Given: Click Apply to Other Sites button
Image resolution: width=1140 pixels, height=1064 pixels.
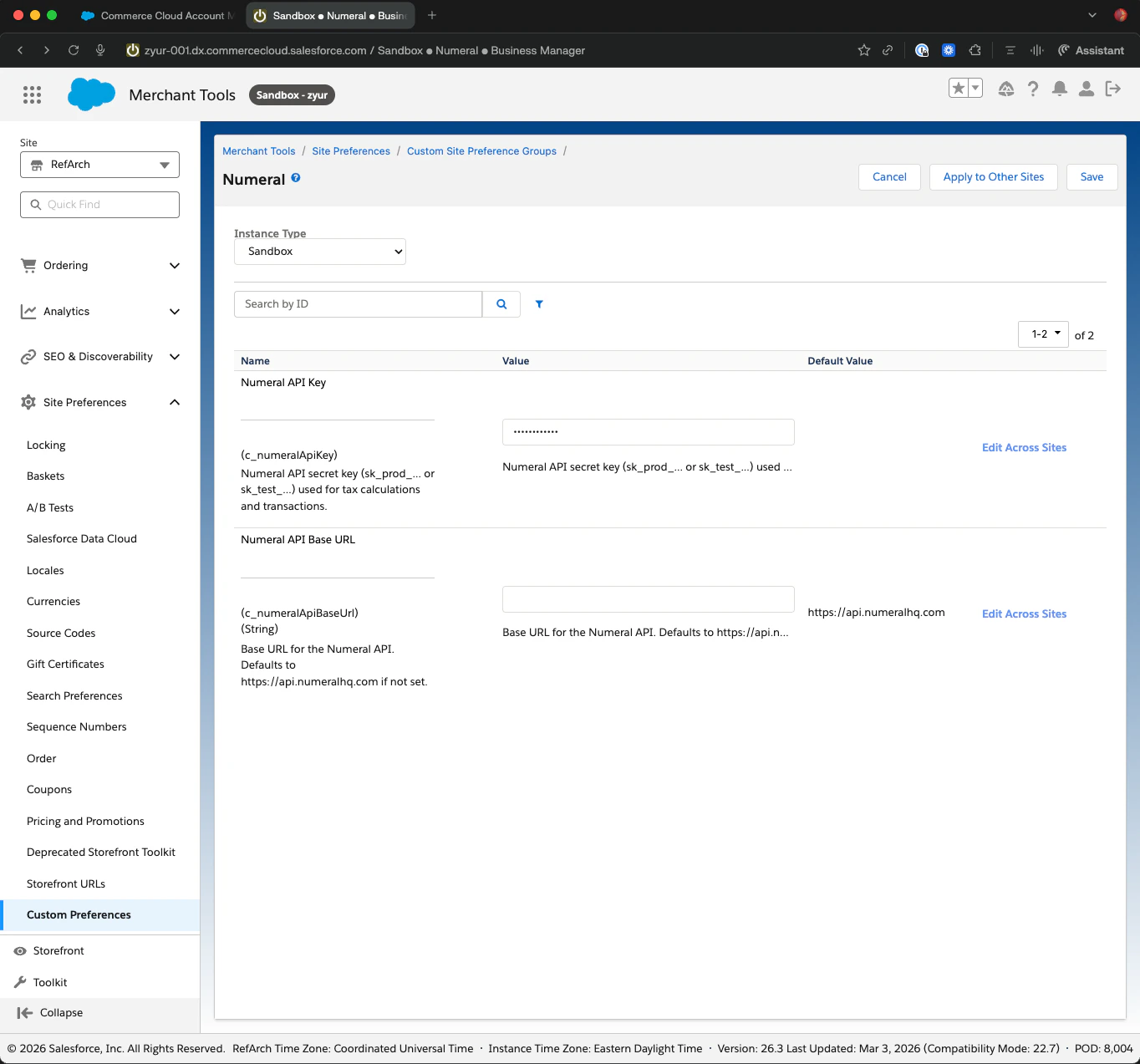Looking at the screenshot, I should click(993, 177).
